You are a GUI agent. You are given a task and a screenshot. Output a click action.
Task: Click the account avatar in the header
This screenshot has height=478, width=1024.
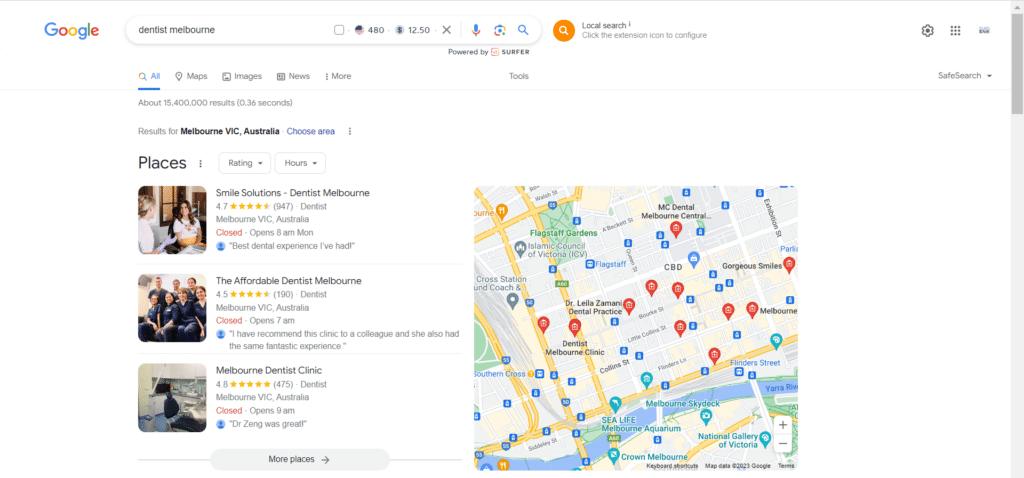(984, 30)
